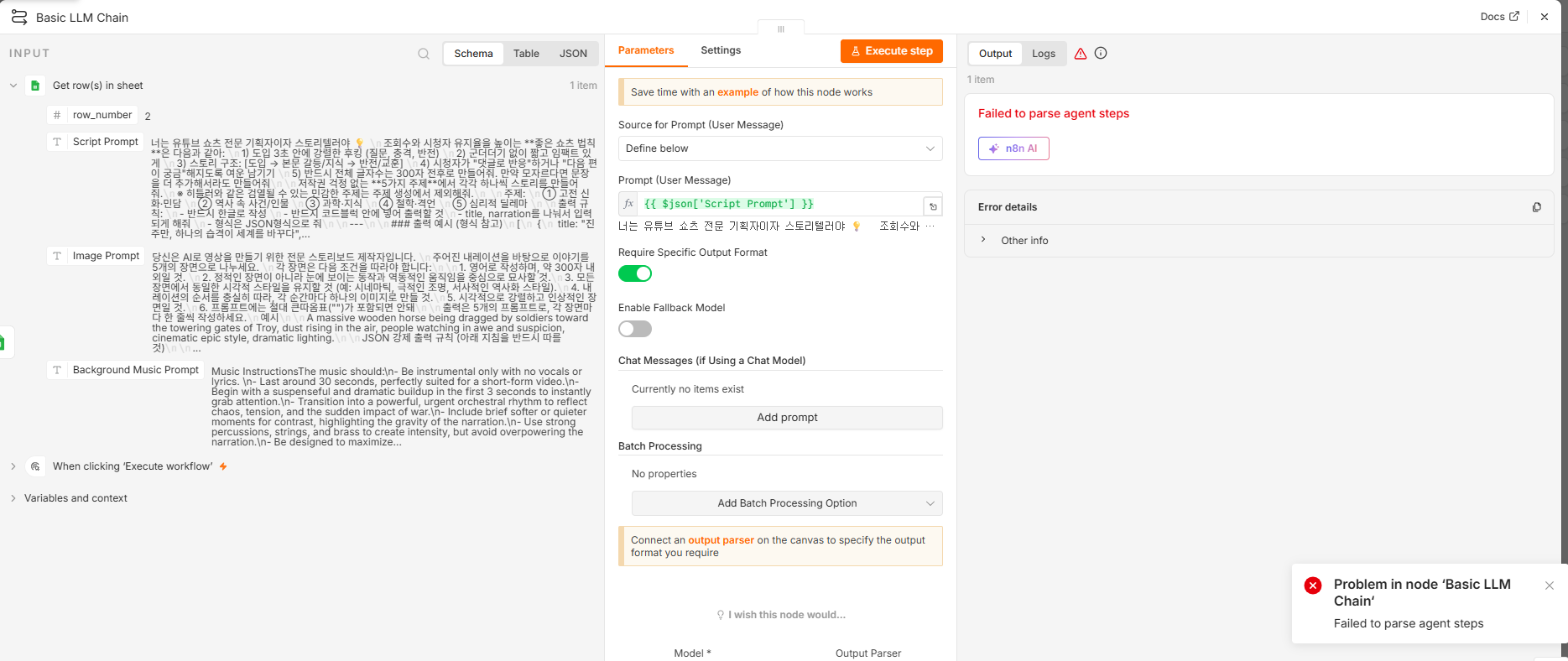Expand When clicking 'Execute workflow' section
The height and width of the screenshot is (661, 1568).
[13, 466]
